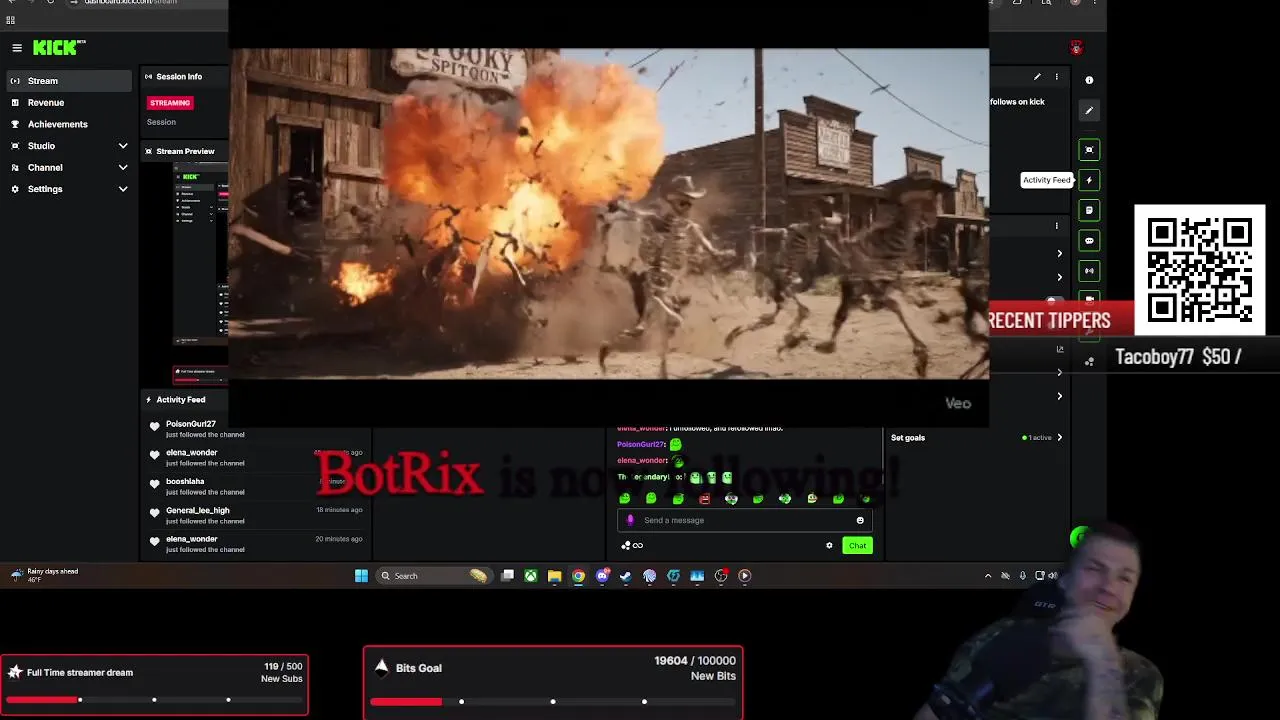Open the Windows Start menu

pyautogui.click(x=361, y=576)
